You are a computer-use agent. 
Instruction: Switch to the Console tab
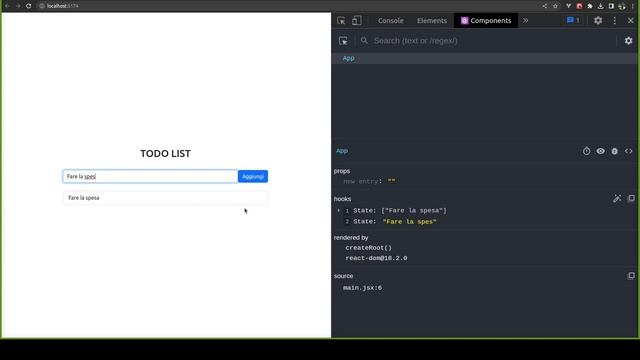391,20
